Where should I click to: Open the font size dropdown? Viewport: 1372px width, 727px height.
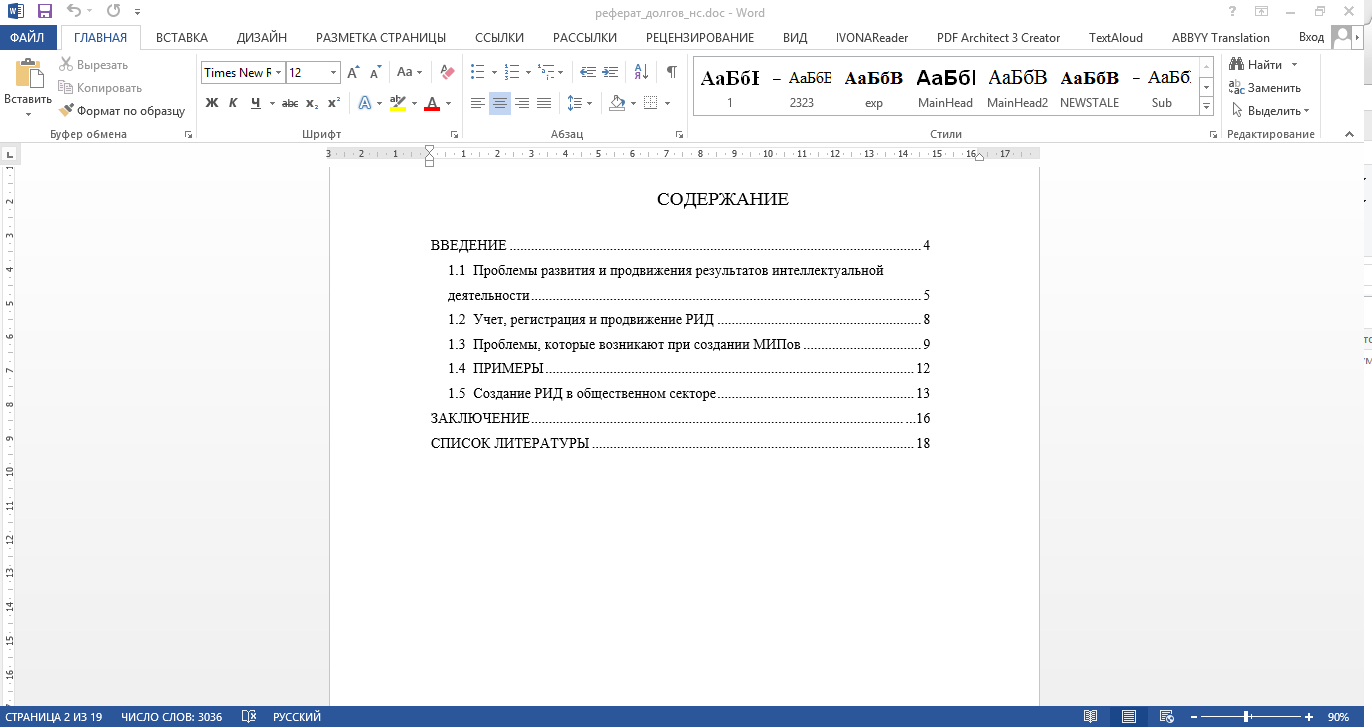(x=333, y=73)
